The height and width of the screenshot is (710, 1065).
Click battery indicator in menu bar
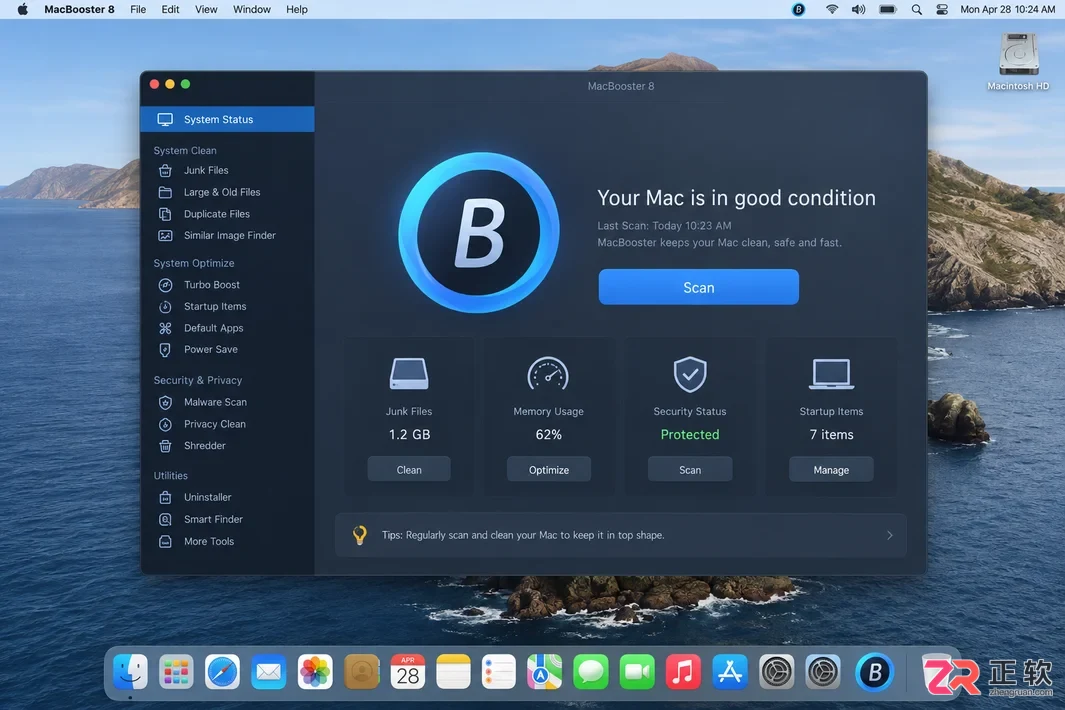[888, 10]
